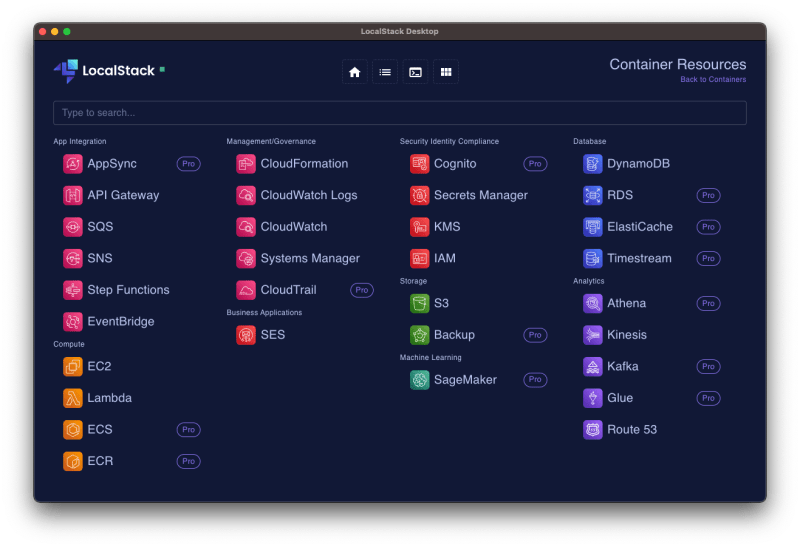Click the CloudWatch label
The height and width of the screenshot is (547, 800).
pos(294,227)
